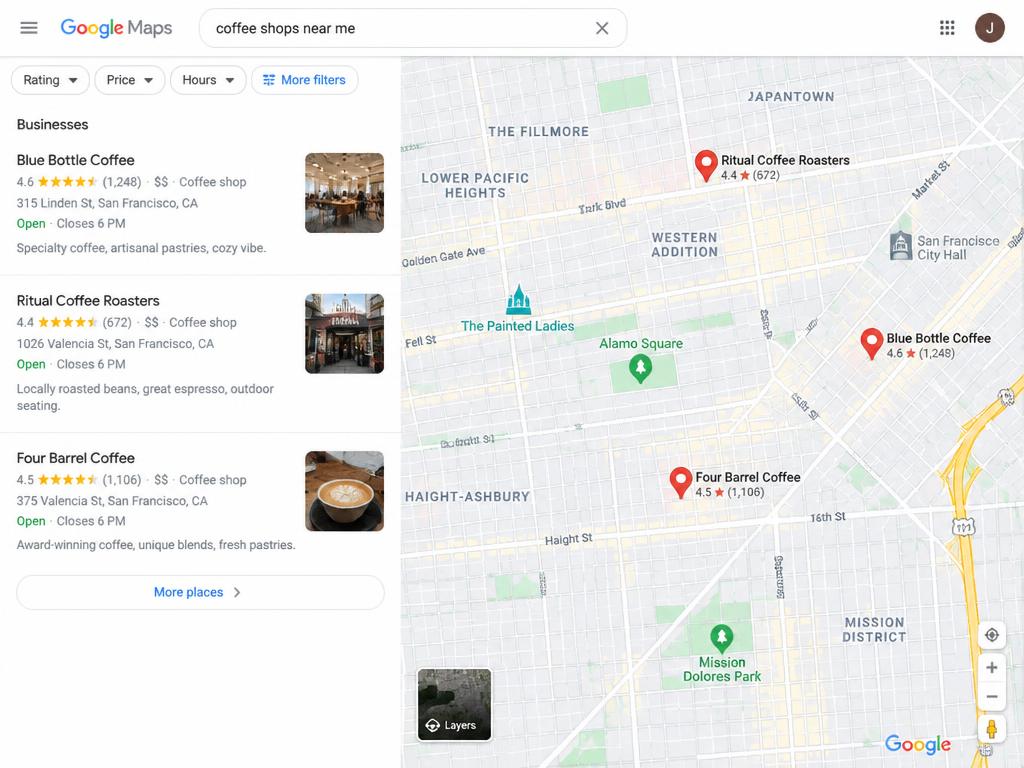Open the Layers map type switcher
Screen dimensions: 1024x768
click(x=455, y=705)
